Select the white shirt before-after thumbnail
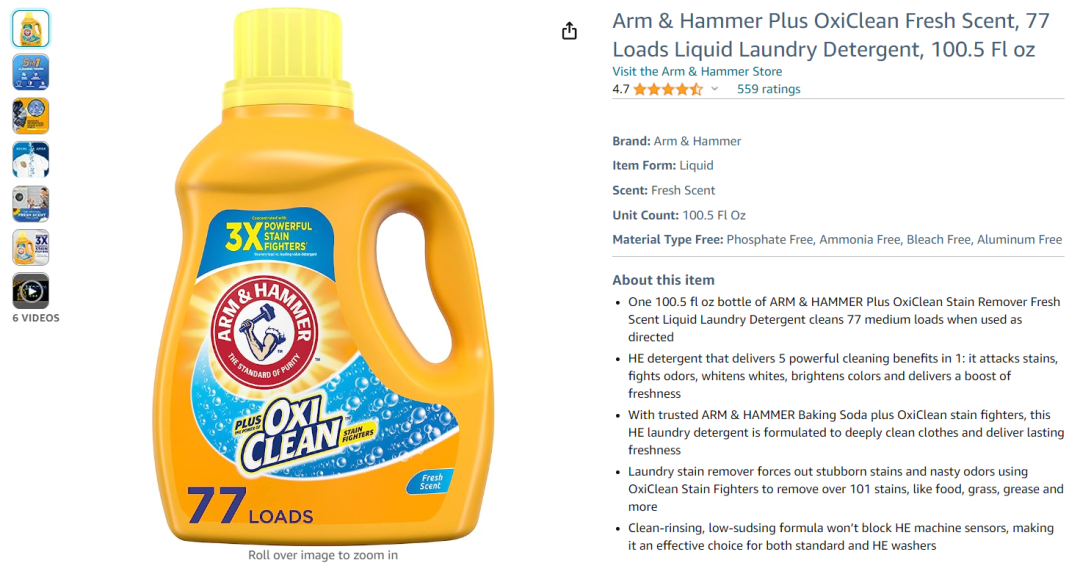Viewport: 1080px width, 571px height. [x=30, y=160]
